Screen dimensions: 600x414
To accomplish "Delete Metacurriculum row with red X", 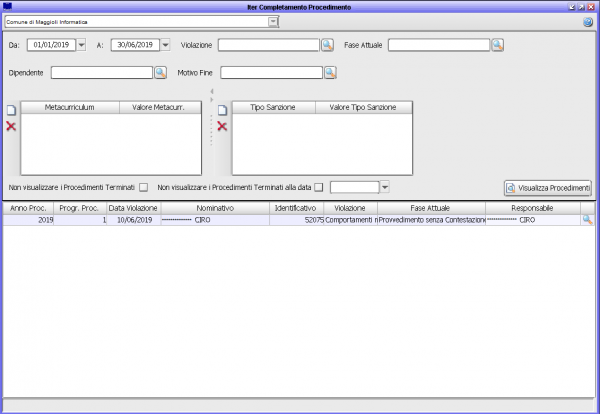I will [11, 126].
